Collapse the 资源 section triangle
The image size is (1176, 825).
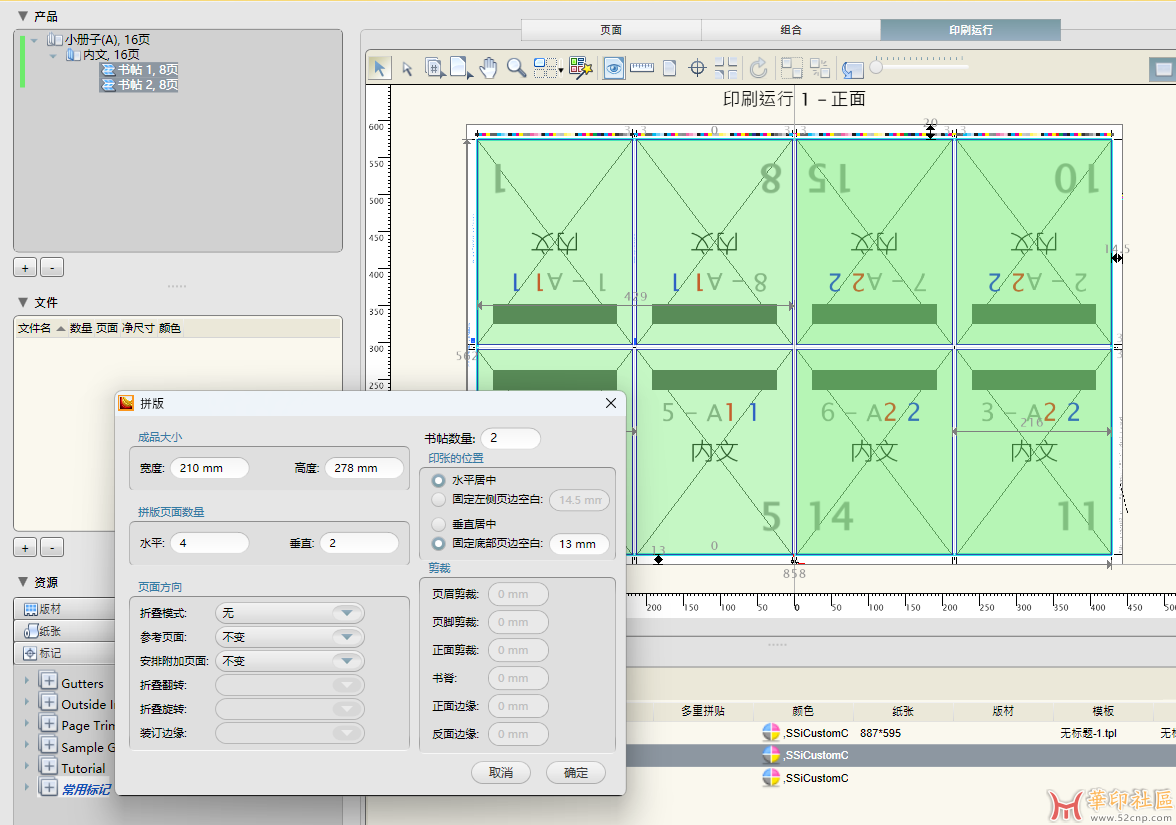pos(22,582)
